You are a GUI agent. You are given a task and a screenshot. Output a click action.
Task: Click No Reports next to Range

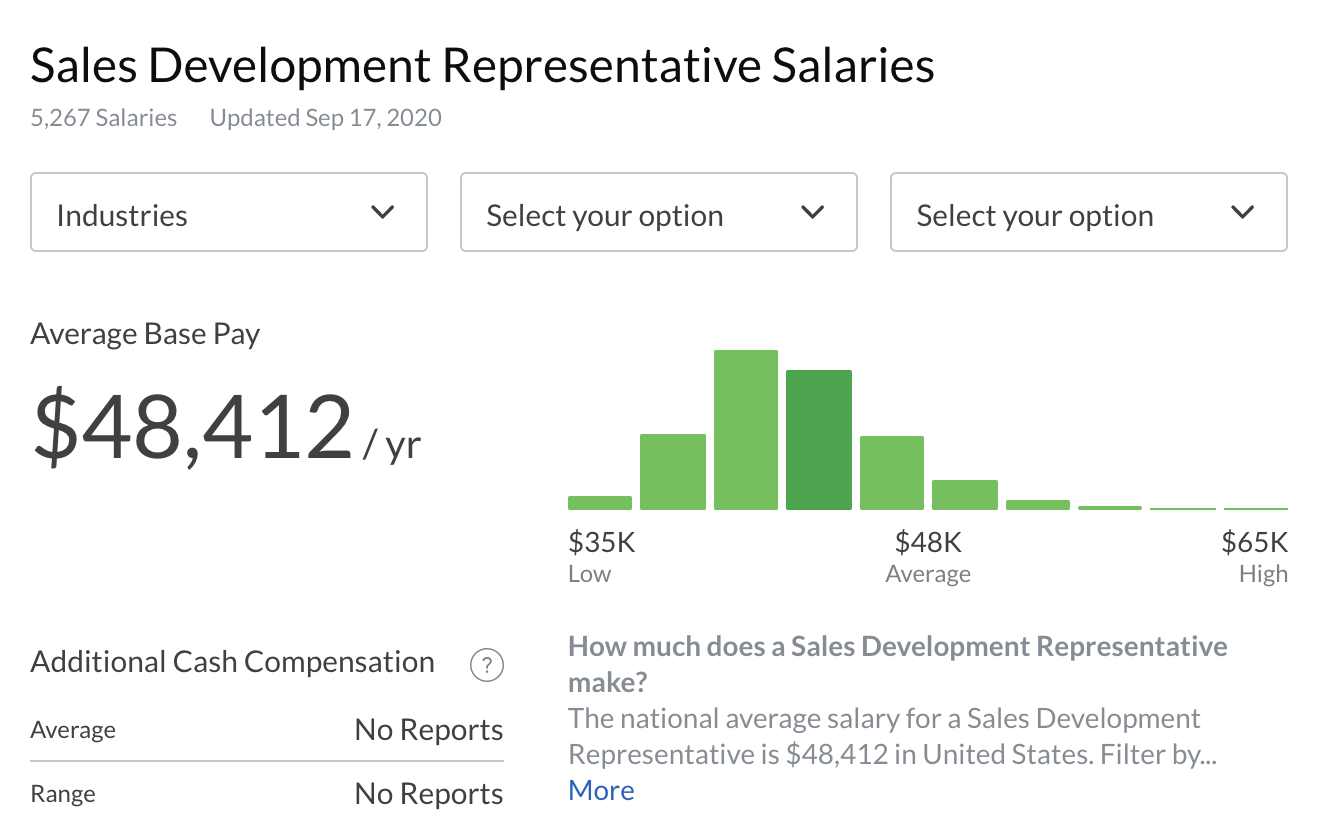428,792
